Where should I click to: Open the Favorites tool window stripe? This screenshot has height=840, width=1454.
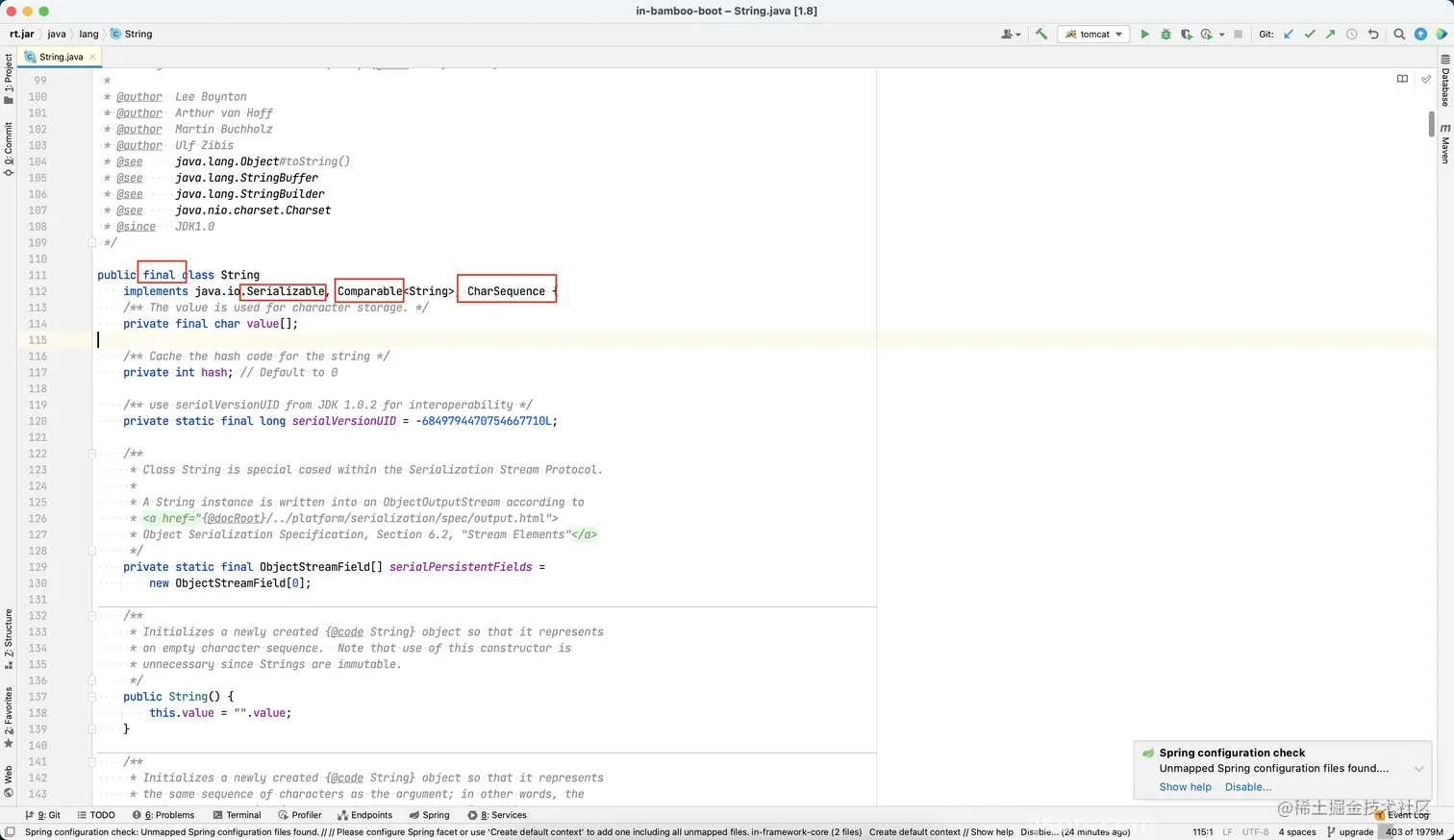pos(9,717)
